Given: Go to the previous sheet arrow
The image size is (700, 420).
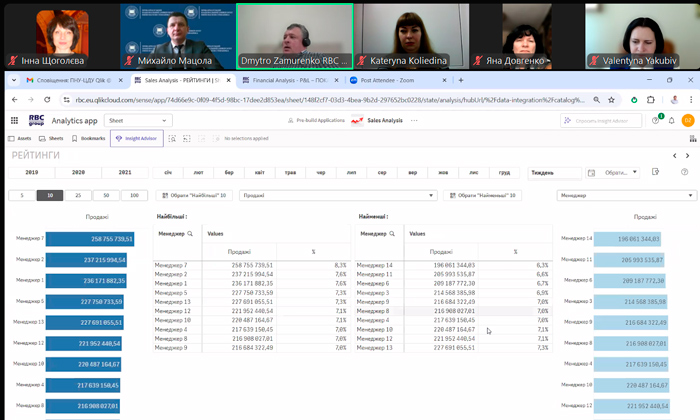Looking at the screenshot, I should [x=674, y=156].
